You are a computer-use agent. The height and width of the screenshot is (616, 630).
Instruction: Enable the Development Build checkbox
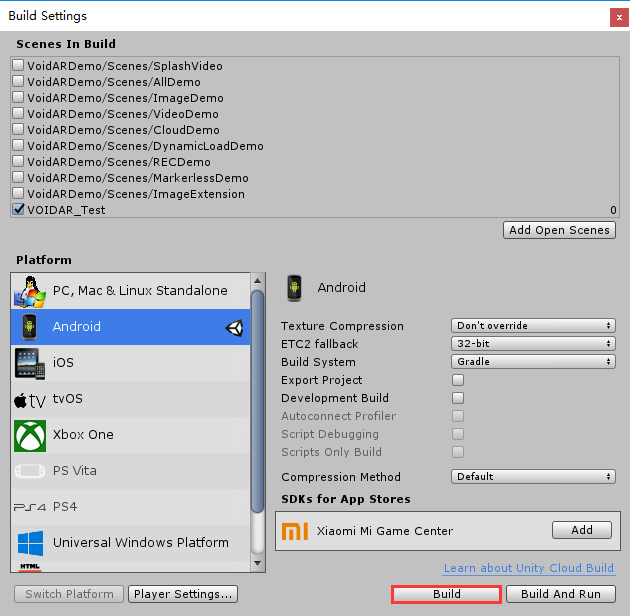[458, 398]
